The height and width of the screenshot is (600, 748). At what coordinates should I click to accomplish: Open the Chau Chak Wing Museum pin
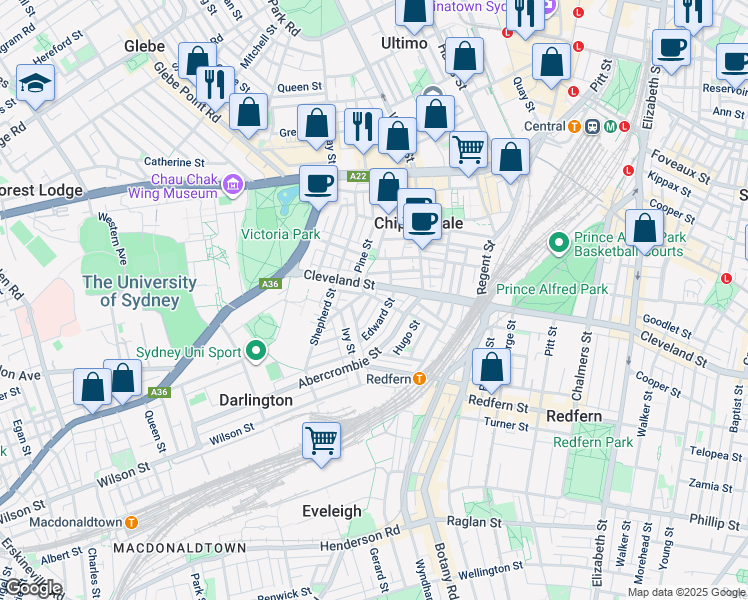[233, 184]
